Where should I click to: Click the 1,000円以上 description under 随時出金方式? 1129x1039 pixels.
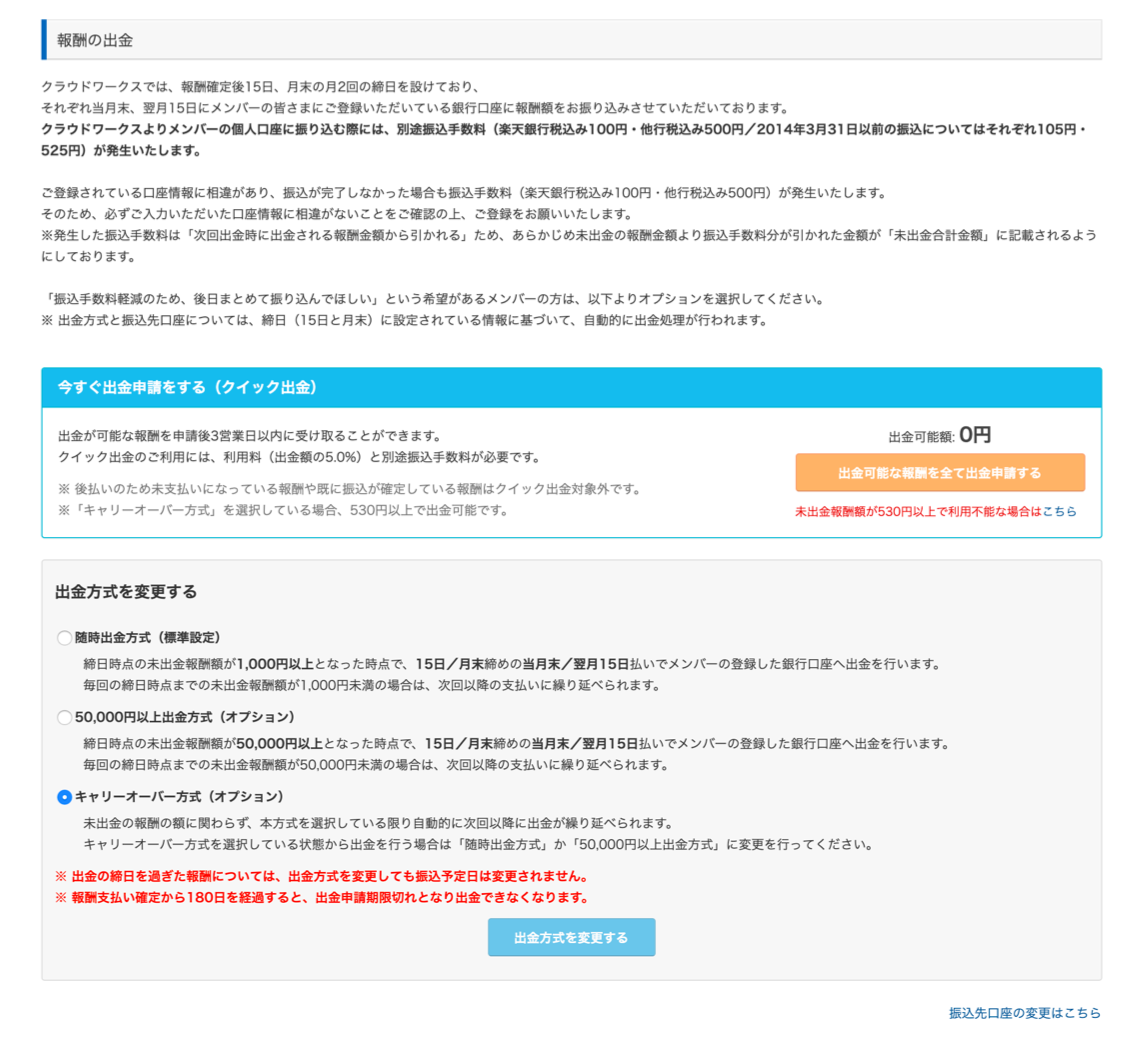click(511, 664)
